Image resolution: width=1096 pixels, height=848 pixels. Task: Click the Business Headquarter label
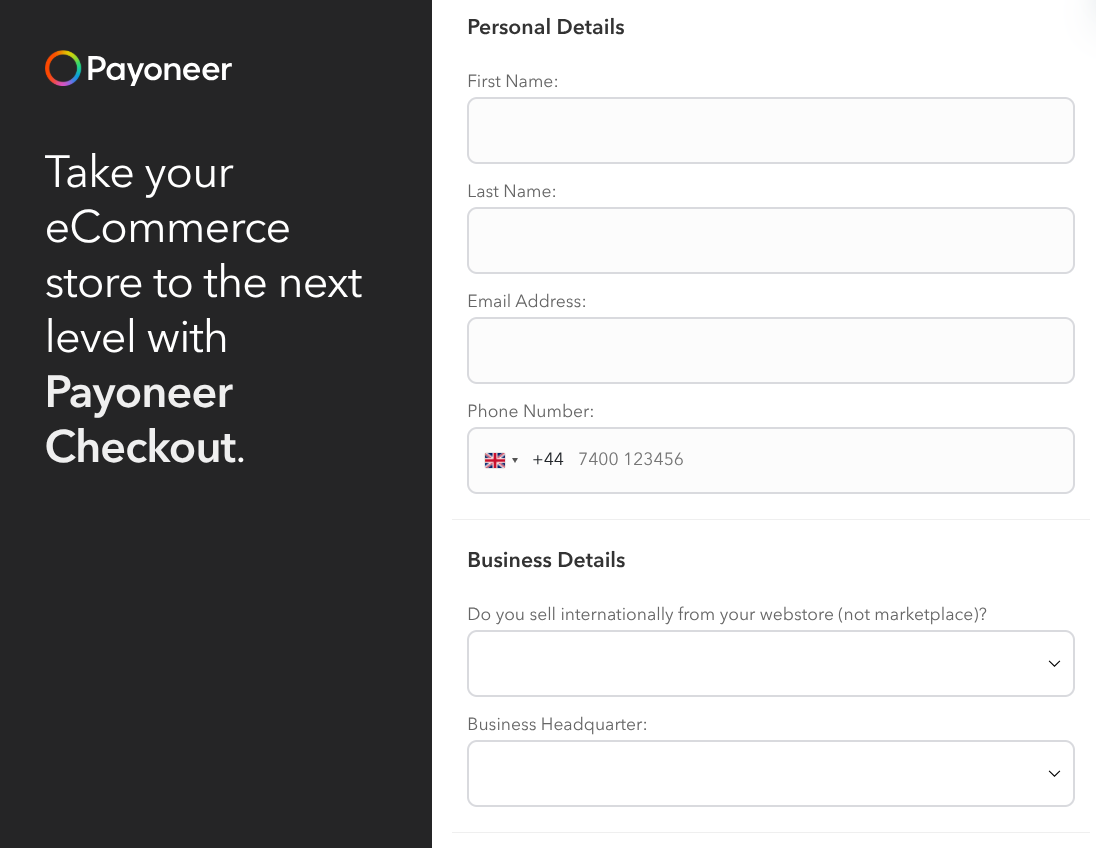click(x=557, y=724)
